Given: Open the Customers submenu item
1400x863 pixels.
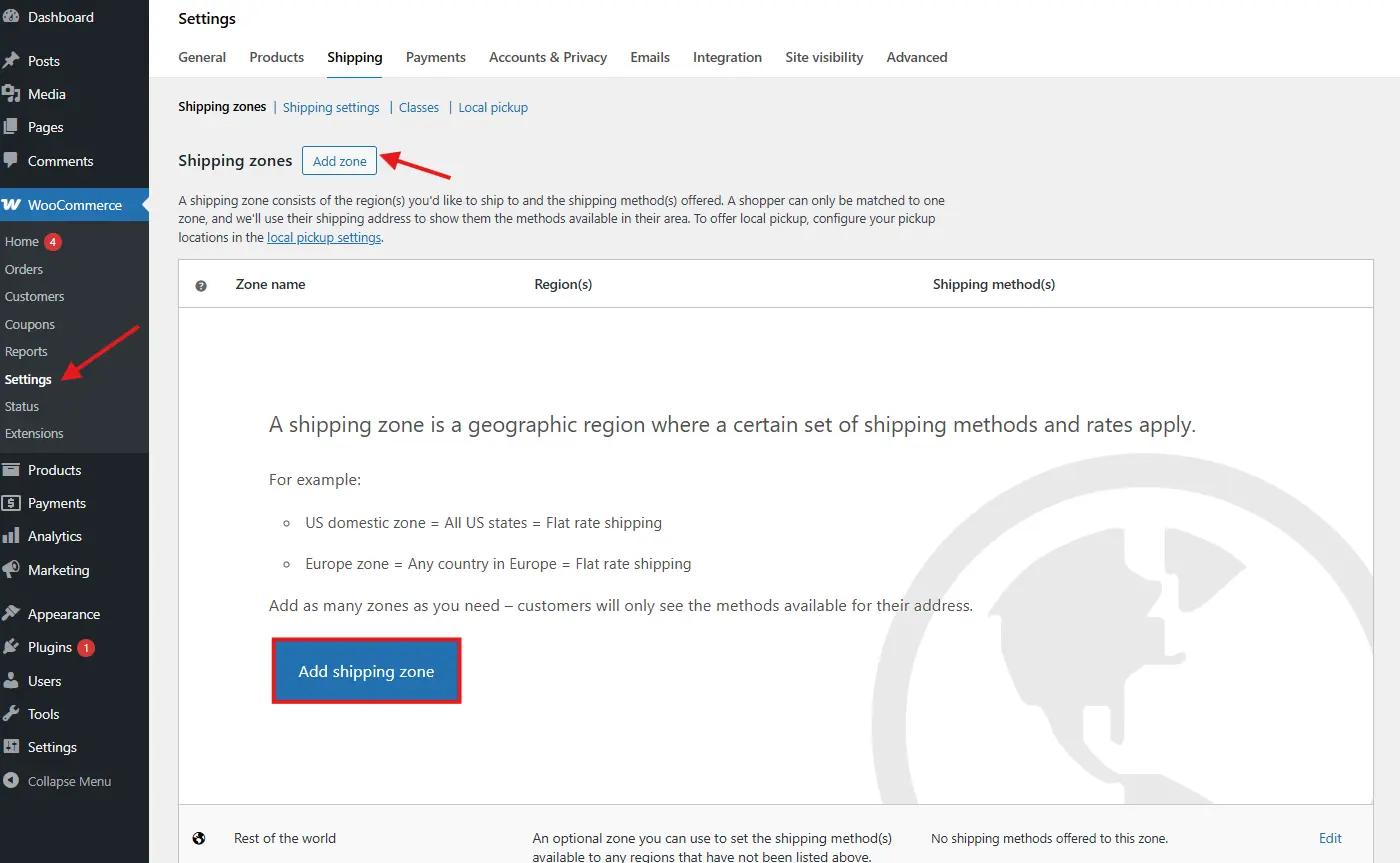Looking at the screenshot, I should click(x=34, y=296).
